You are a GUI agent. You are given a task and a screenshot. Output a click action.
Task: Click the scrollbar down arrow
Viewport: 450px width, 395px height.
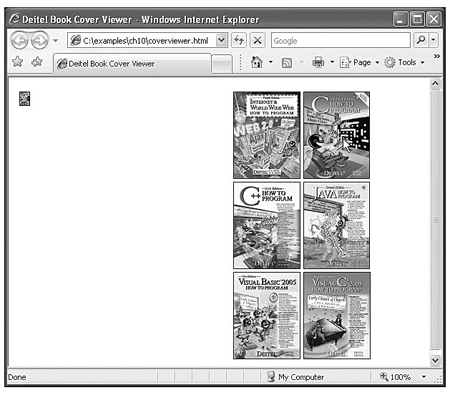435,360
